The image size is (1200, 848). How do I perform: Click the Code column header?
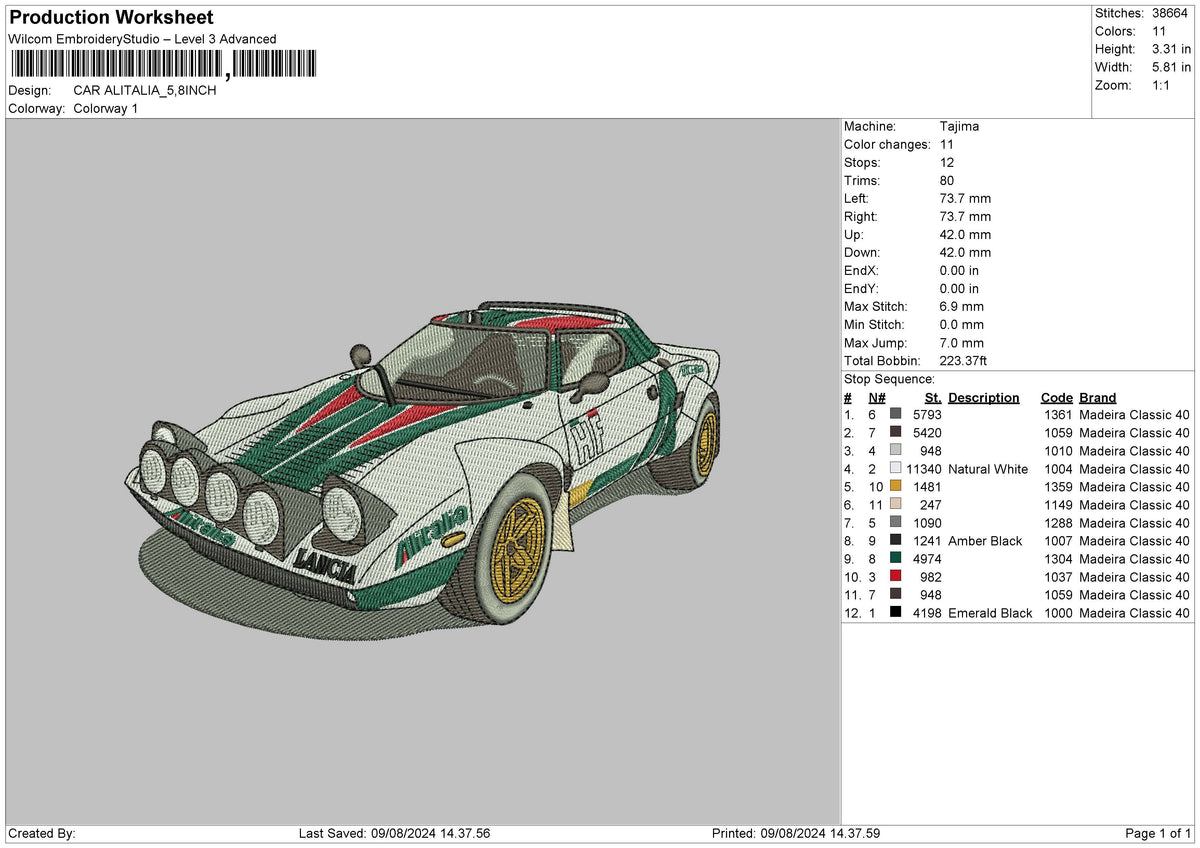click(x=1056, y=397)
